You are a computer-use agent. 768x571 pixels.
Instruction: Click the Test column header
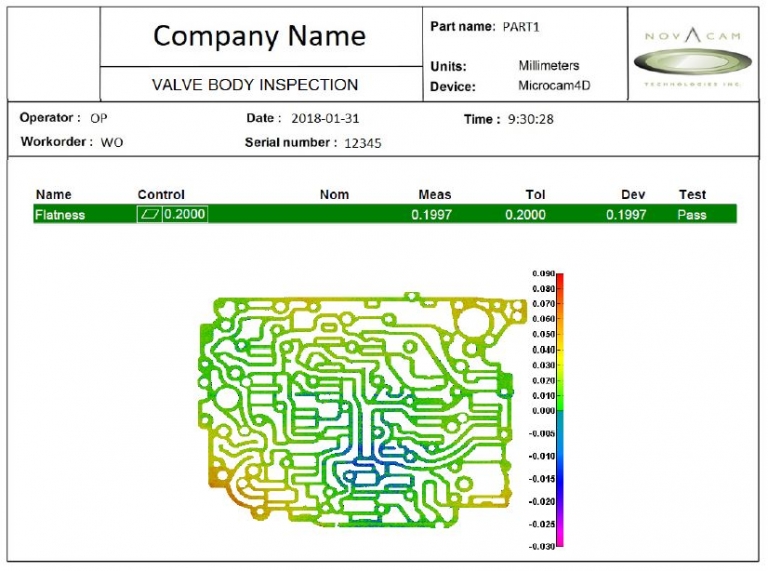point(692,194)
